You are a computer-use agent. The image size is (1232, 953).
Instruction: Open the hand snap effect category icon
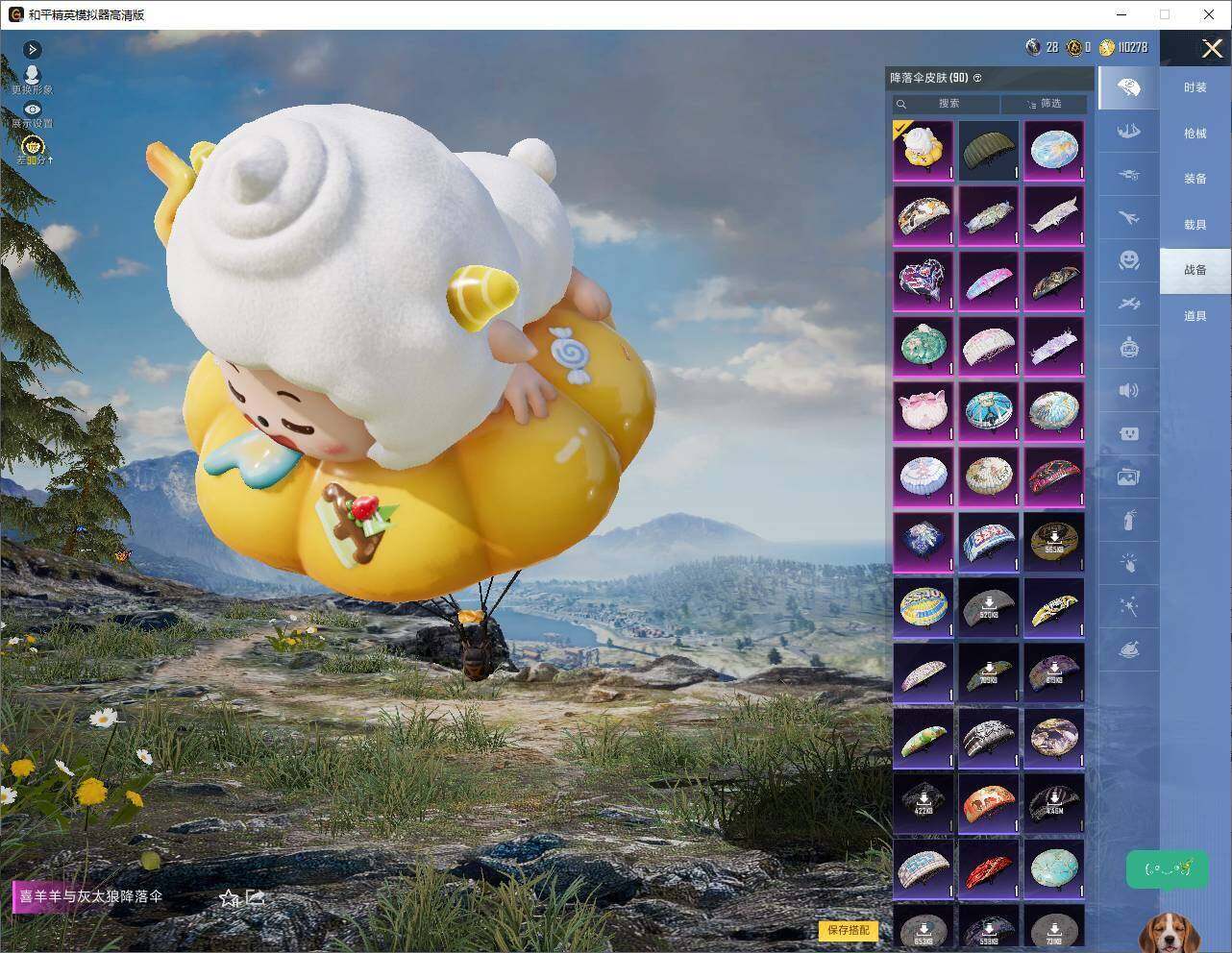1128,563
